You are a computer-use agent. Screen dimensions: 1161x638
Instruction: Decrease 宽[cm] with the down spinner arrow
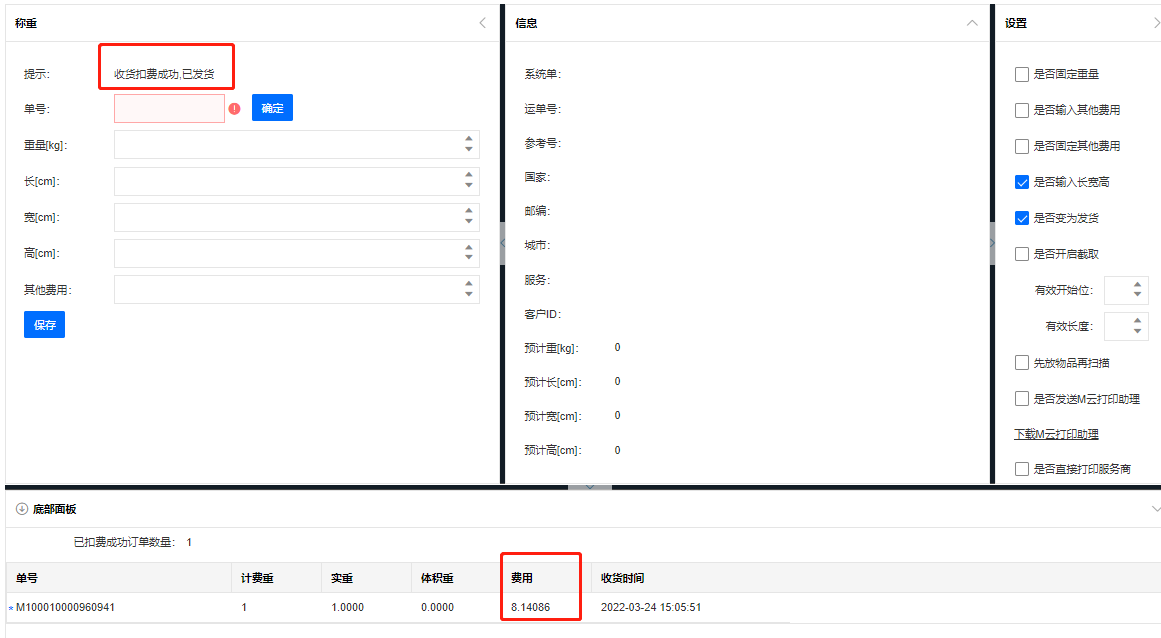pyautogui.click(x=469, y=222)
